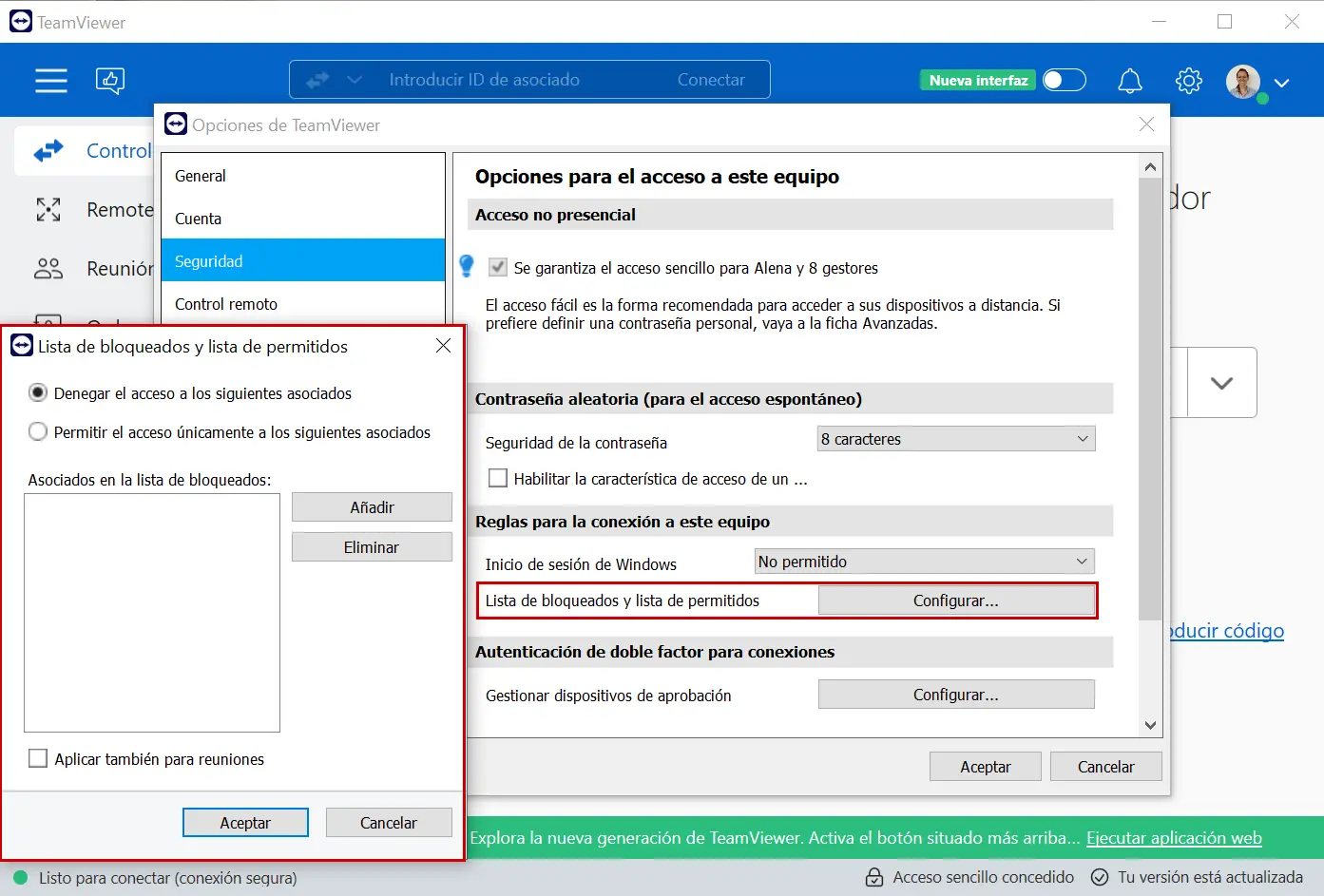Click the options panel scrollbar down arrow
This screenshot has width=1324, height=896.
[1150, 725]
